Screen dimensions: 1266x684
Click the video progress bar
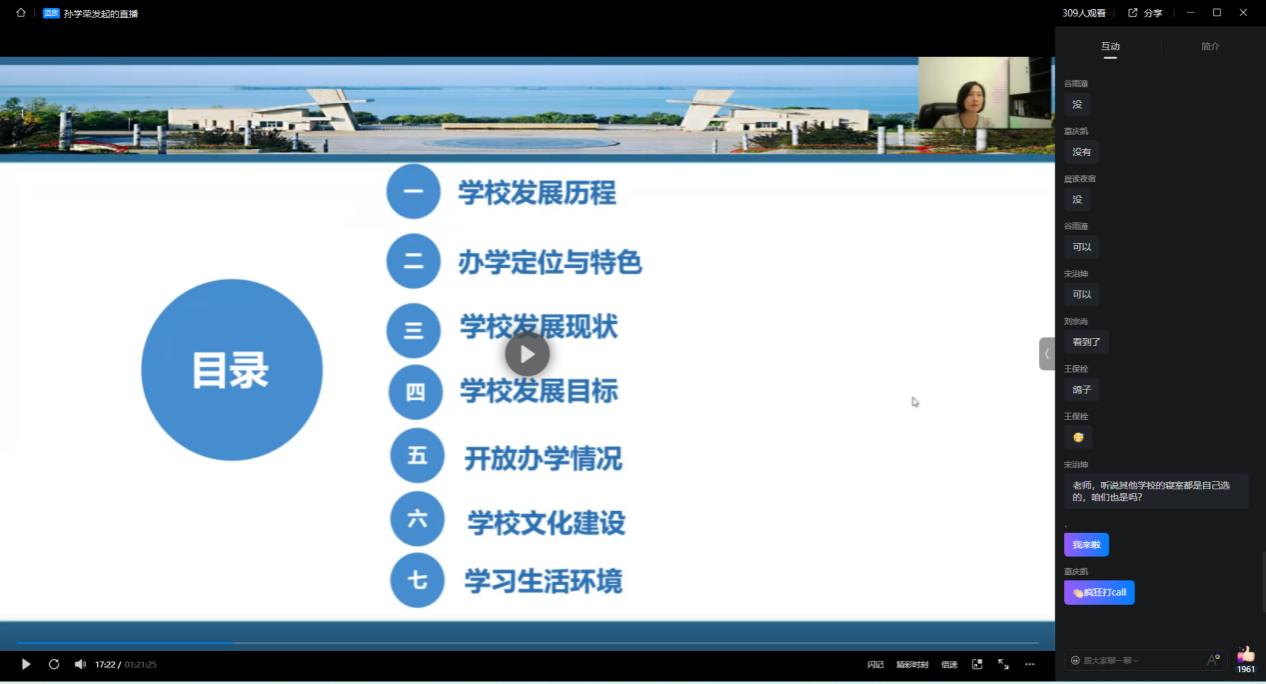click(527, 642)
